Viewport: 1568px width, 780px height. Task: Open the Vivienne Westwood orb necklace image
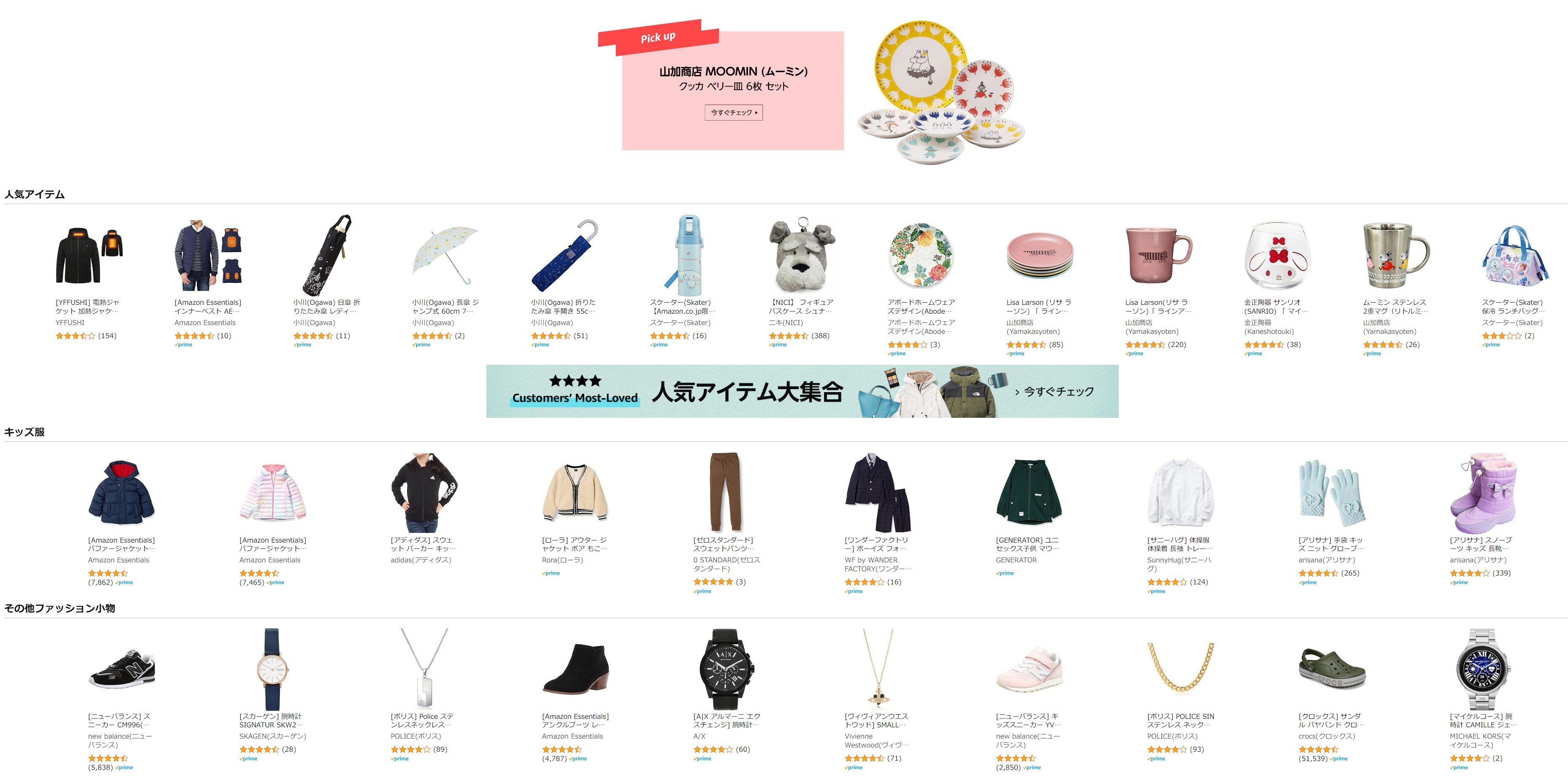pos(878,669)
